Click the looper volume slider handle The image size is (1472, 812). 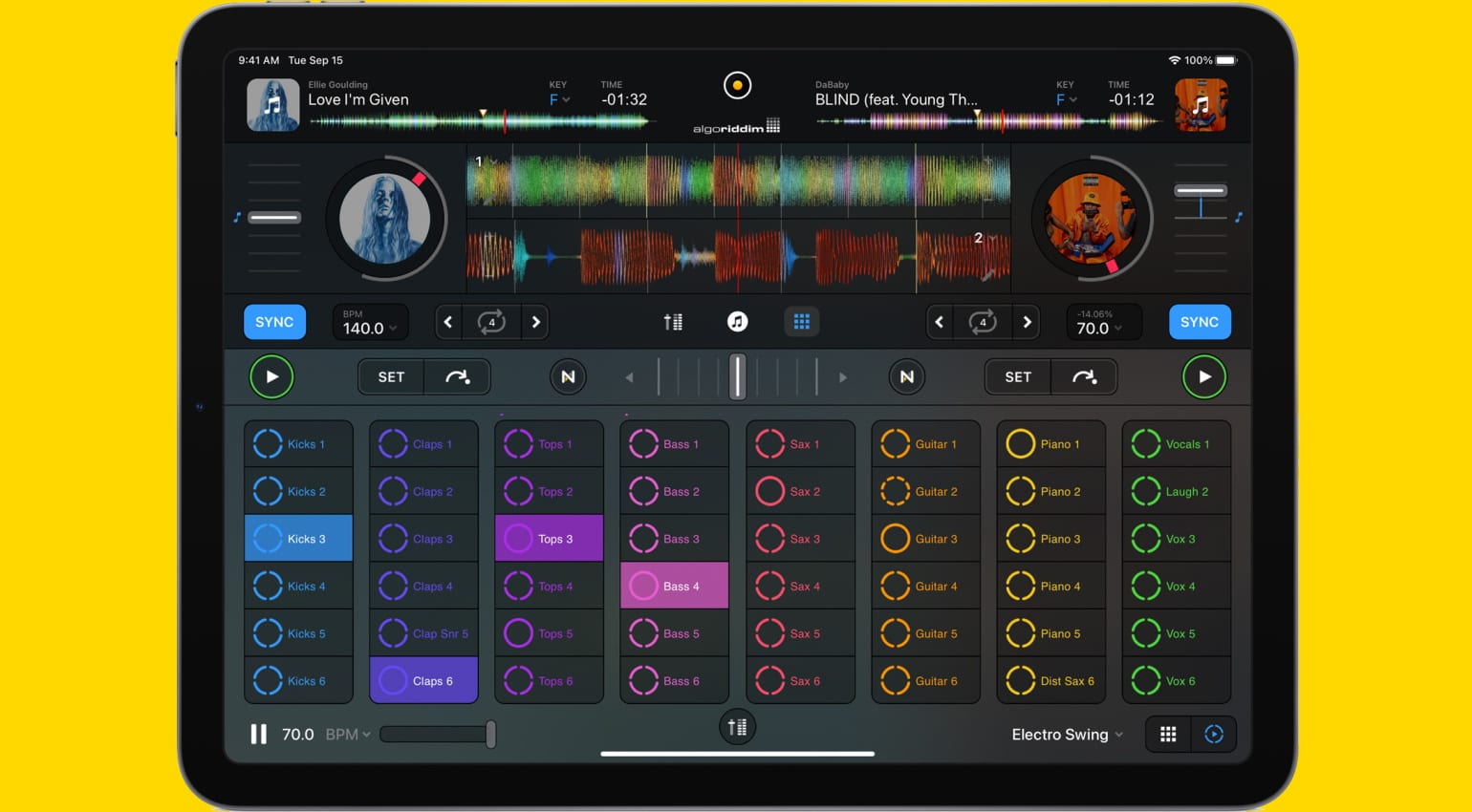[x=490, y=734]
